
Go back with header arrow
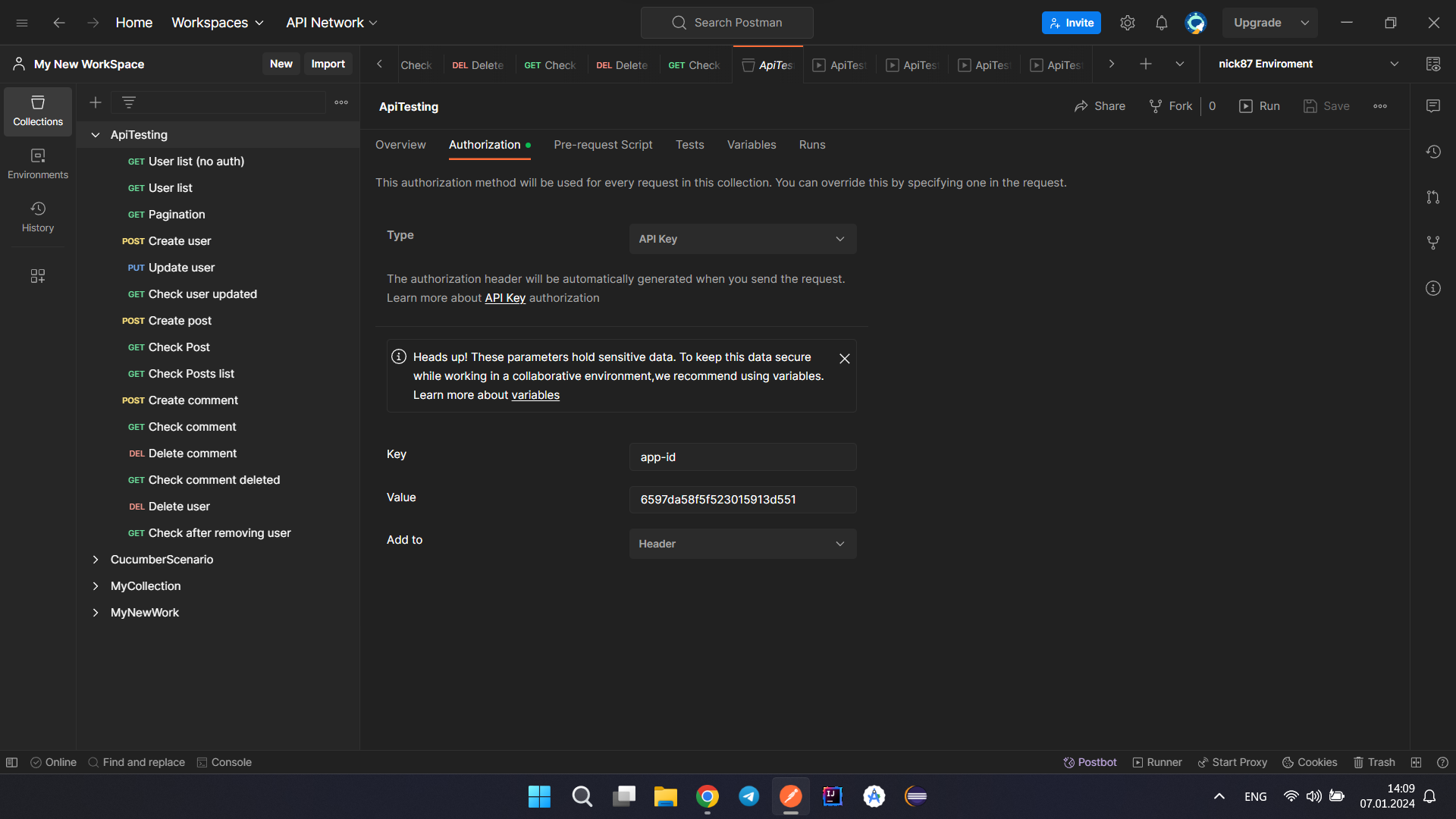click(59, 23)
